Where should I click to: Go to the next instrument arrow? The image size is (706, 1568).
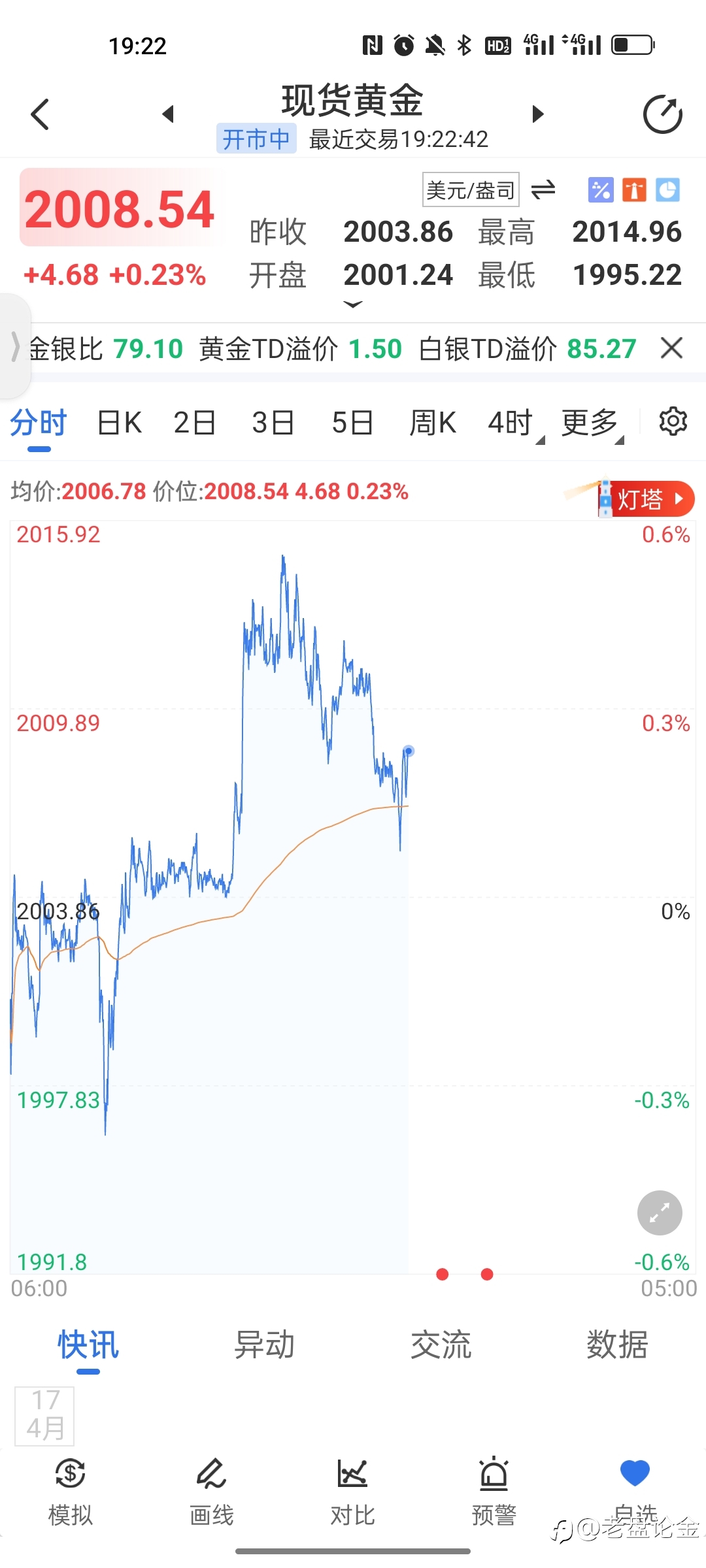tap(537, 114)
